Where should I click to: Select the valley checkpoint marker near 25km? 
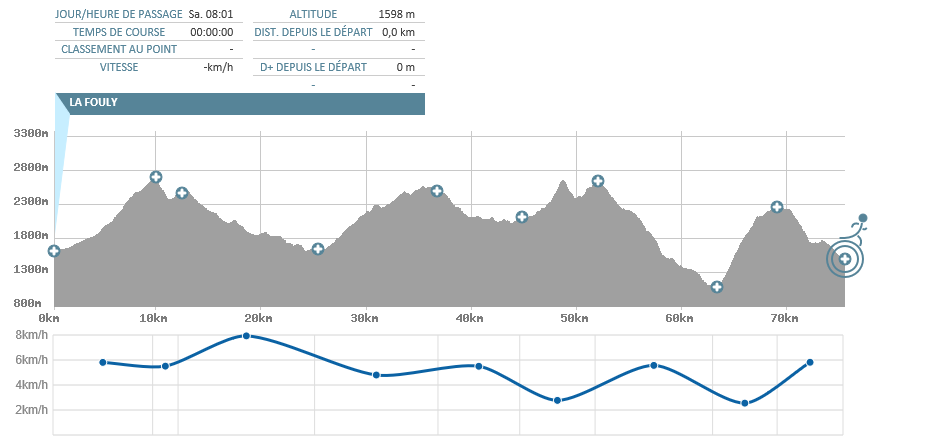(318, 249)
